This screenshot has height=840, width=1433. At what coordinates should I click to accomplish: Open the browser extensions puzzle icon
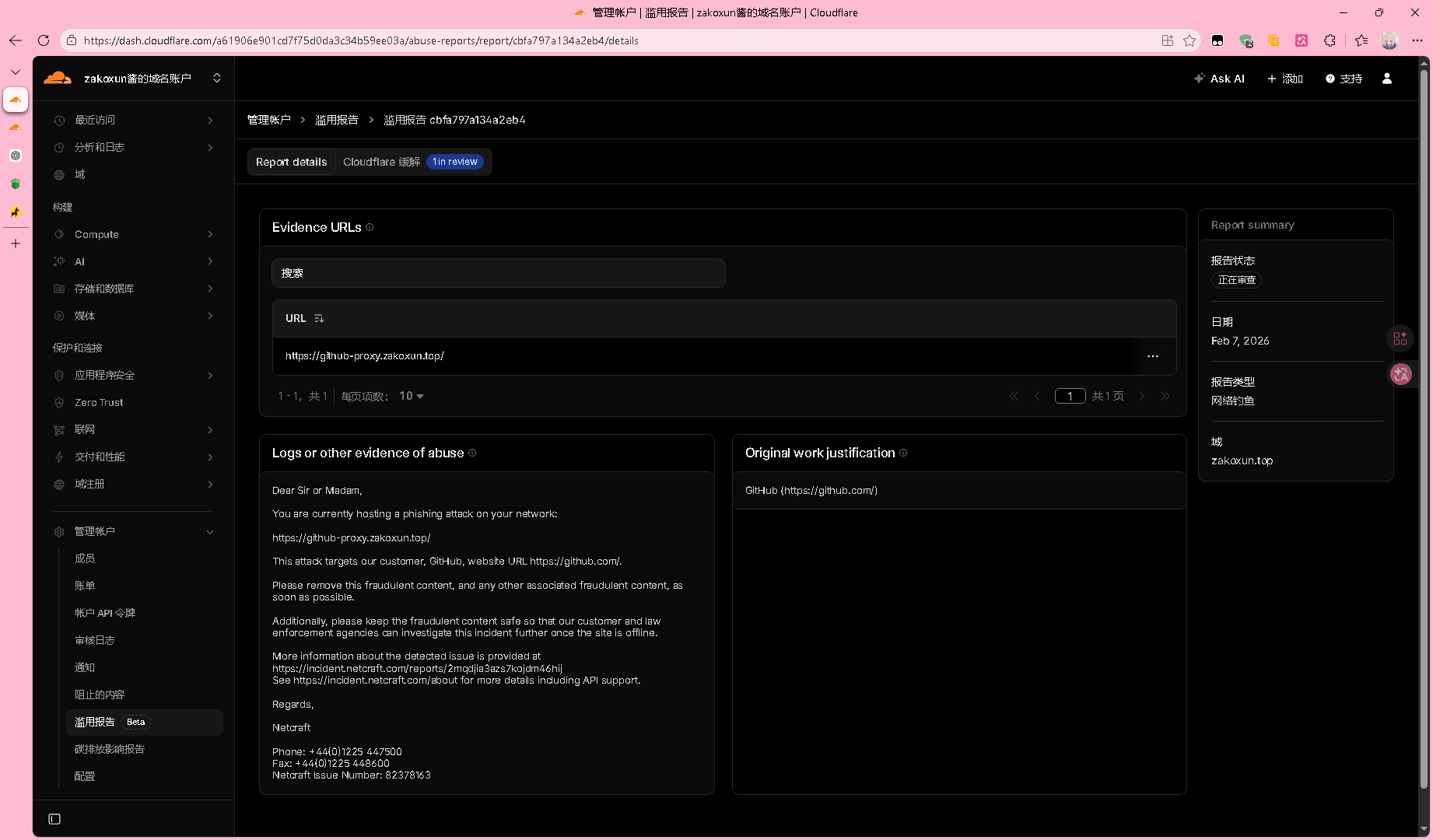[x=1330, y=40]
